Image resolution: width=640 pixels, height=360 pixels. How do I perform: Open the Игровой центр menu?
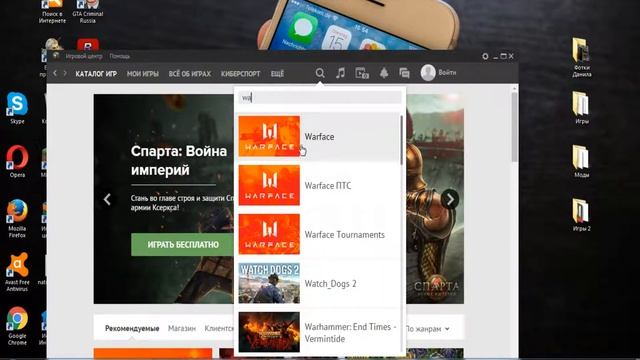point(84,56)
